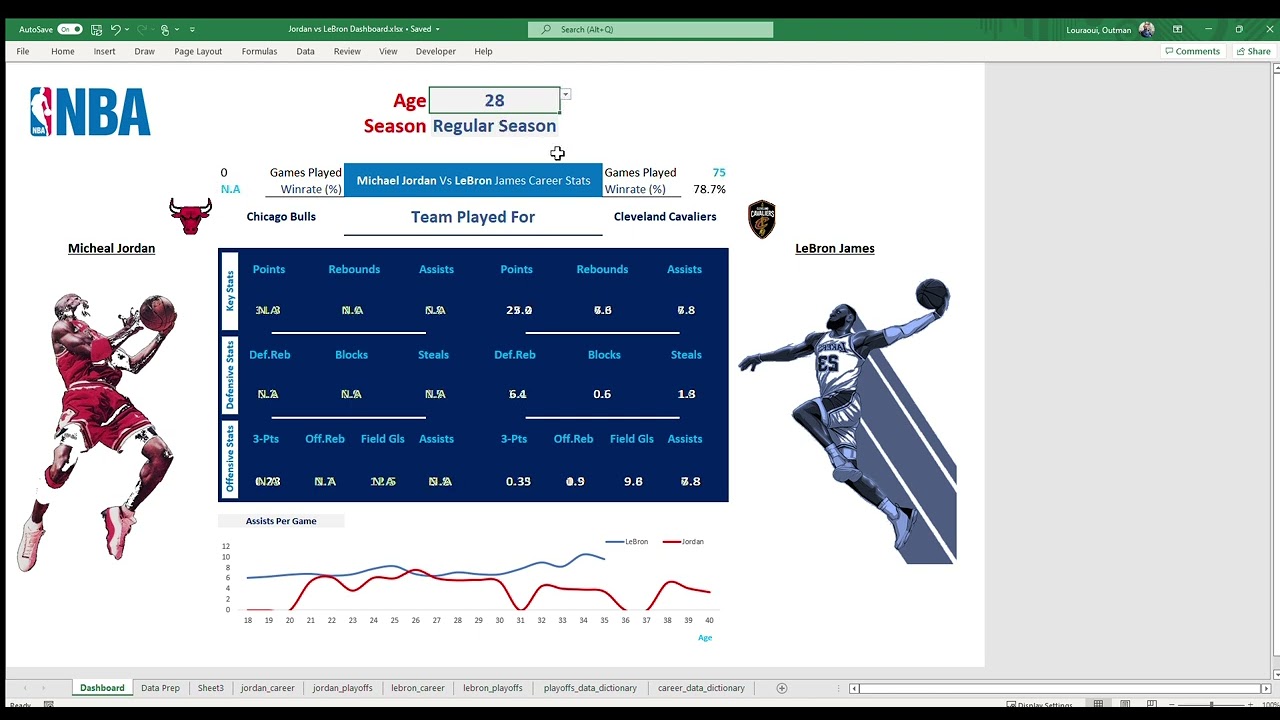The width and height of the screenshot is (1280, 720).
Task: Click the Comments button
Action: pyautogui.click(x=1192, y=51)
